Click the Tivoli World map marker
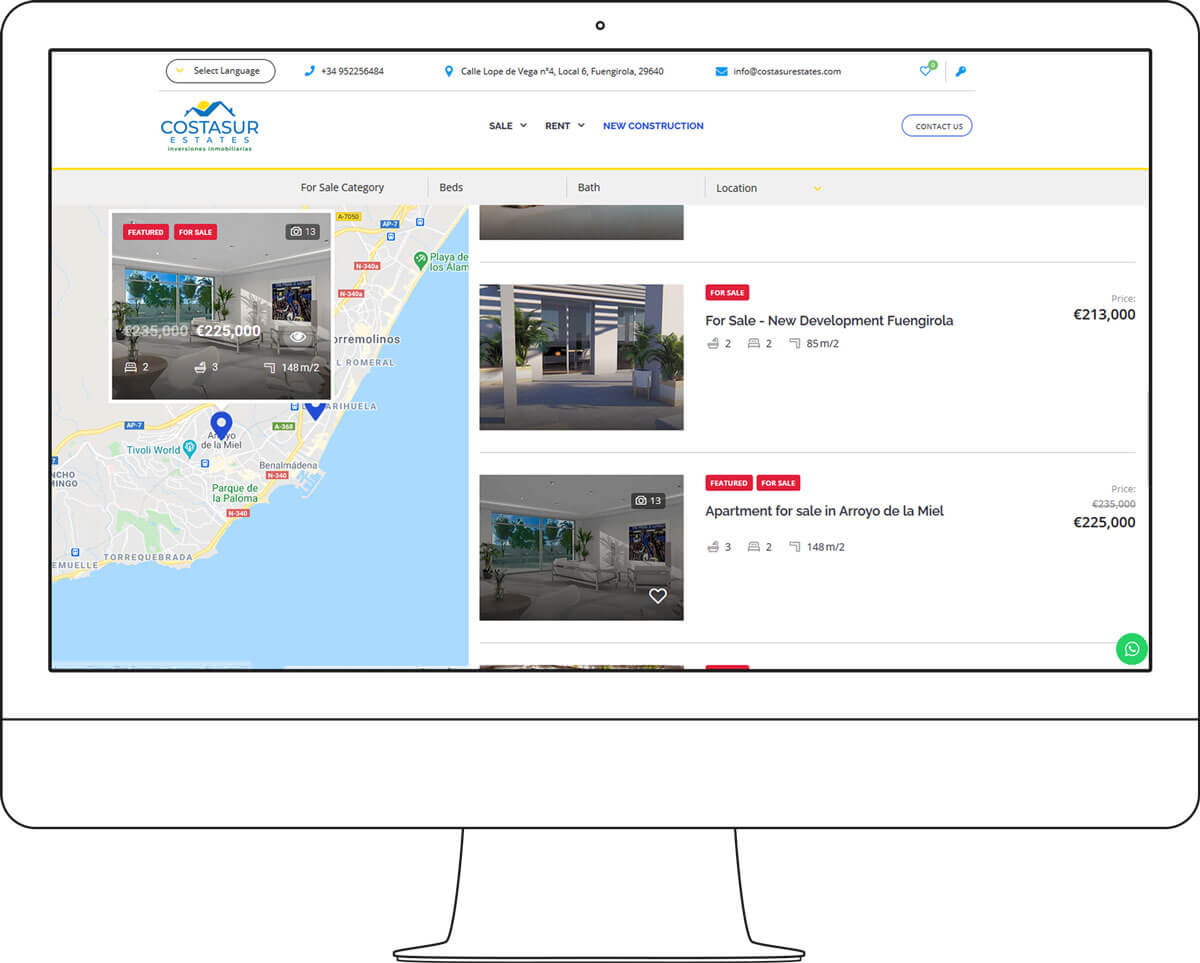The height and width of the screenshot is (963, 1200). click(x=189, y=450)
